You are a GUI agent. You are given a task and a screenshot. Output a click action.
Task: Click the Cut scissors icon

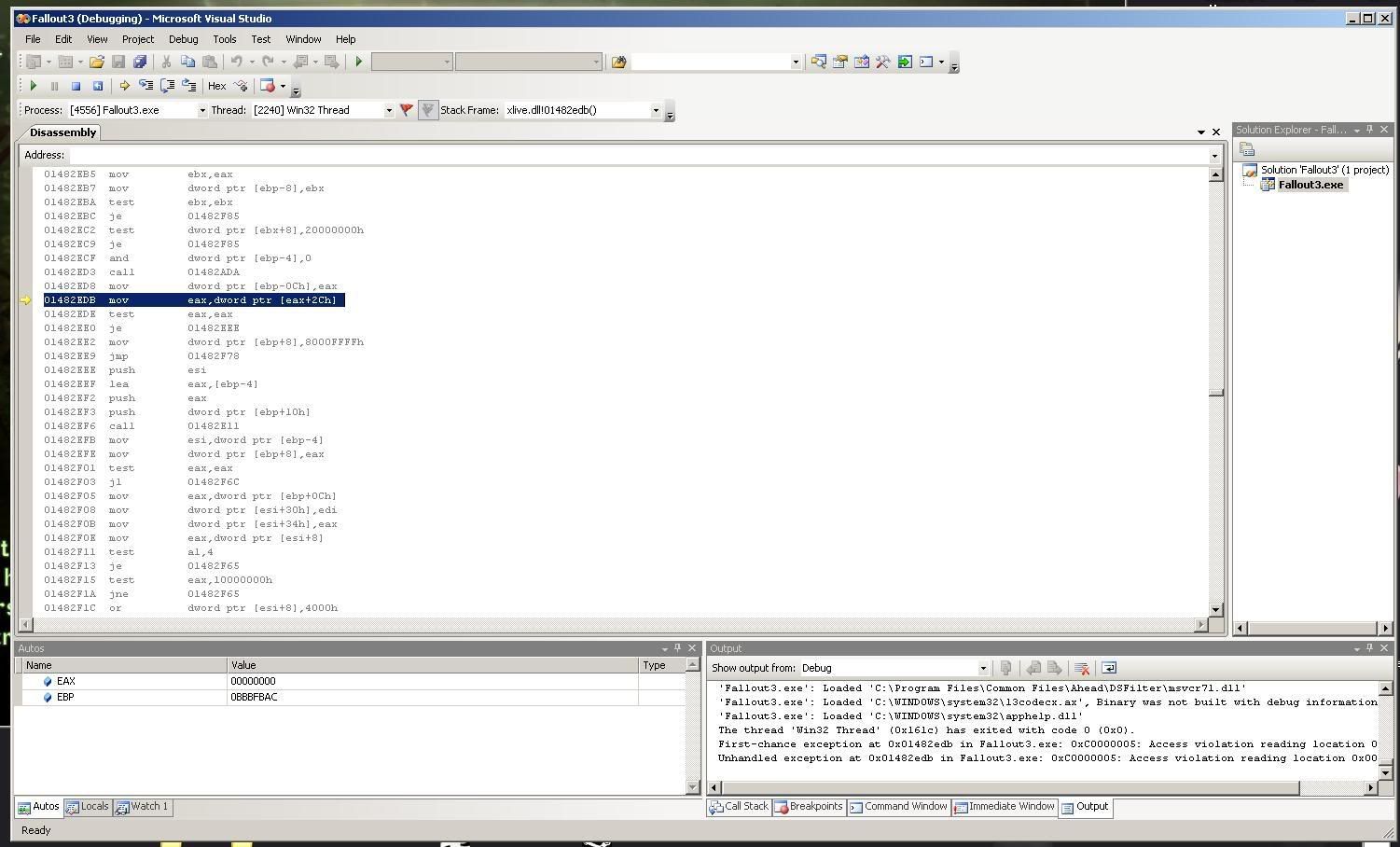[x=166, y=62]
